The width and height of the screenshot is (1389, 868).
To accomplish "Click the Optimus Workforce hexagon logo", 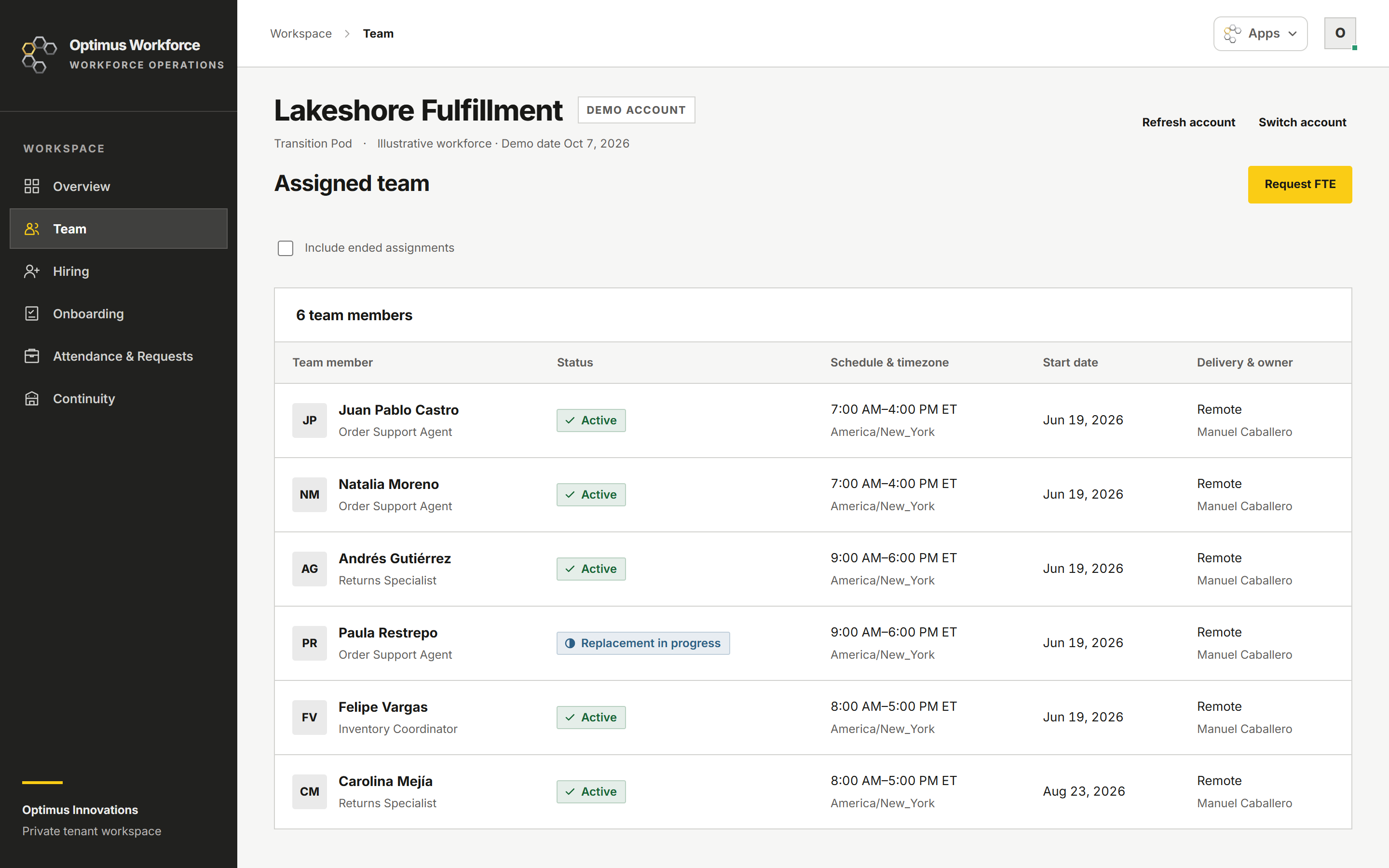I will pyautogui.click(x=39, y=54).
